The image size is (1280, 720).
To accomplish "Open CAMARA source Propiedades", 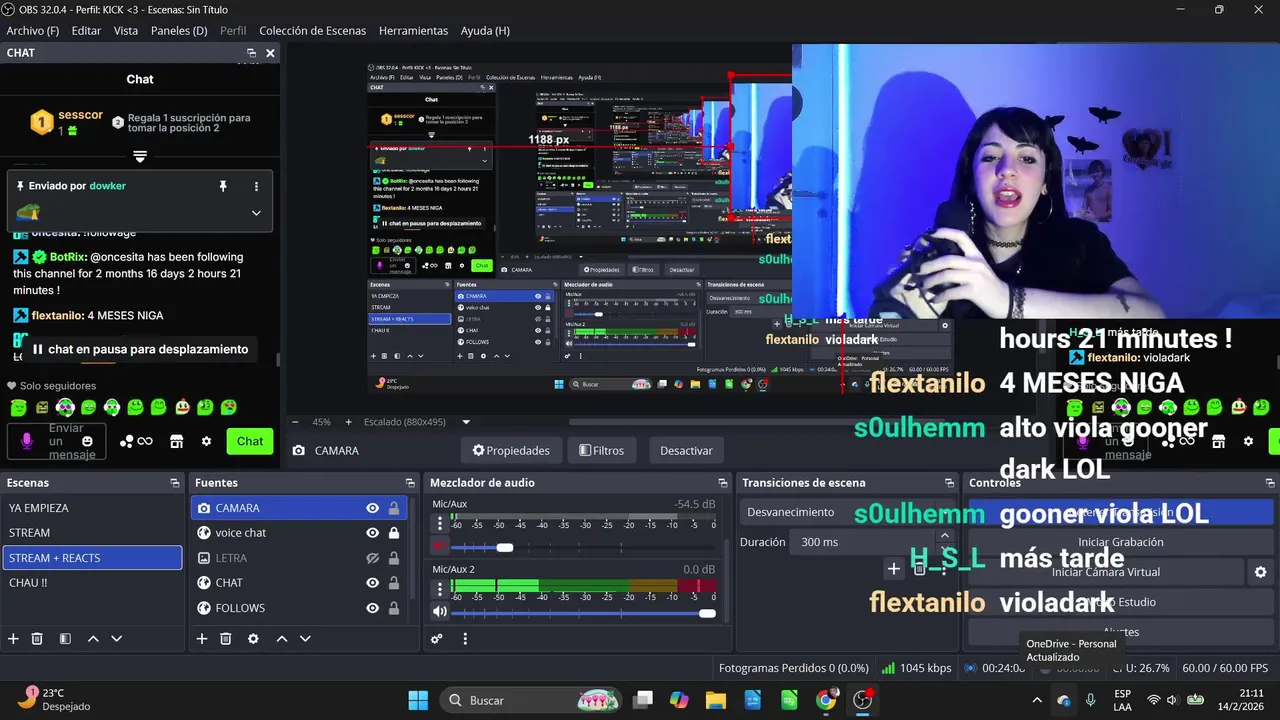I will coord(511,451).
